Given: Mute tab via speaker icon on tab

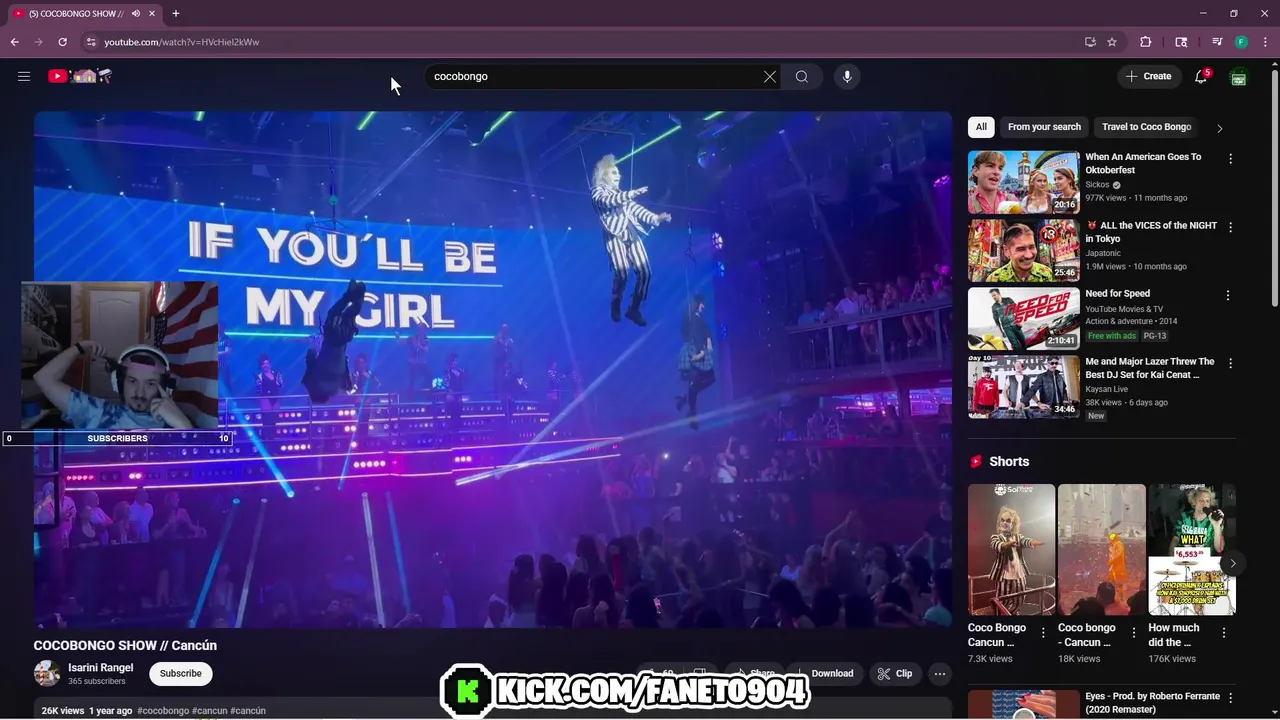Looking at the screenshot, I should pyautogui.click(x=136, y=14).
